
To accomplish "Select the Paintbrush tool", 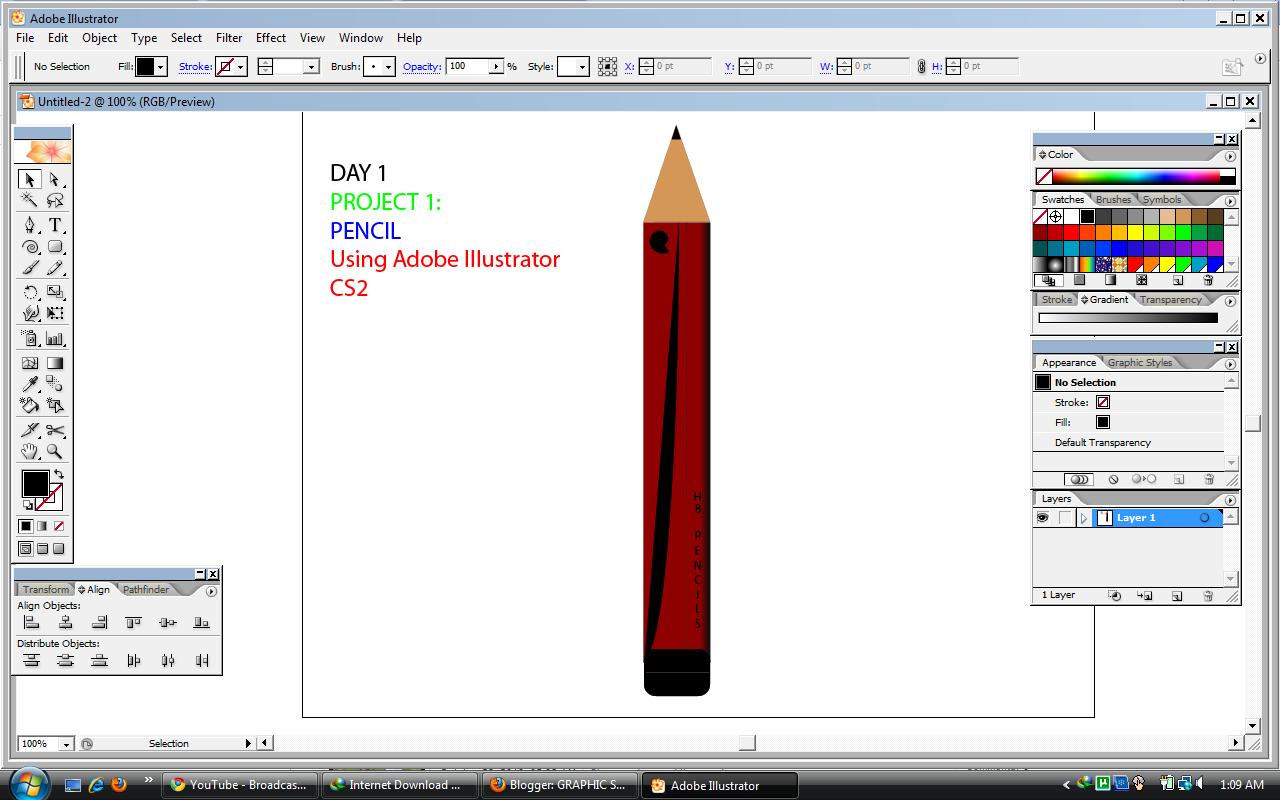I will coord(30,268).
